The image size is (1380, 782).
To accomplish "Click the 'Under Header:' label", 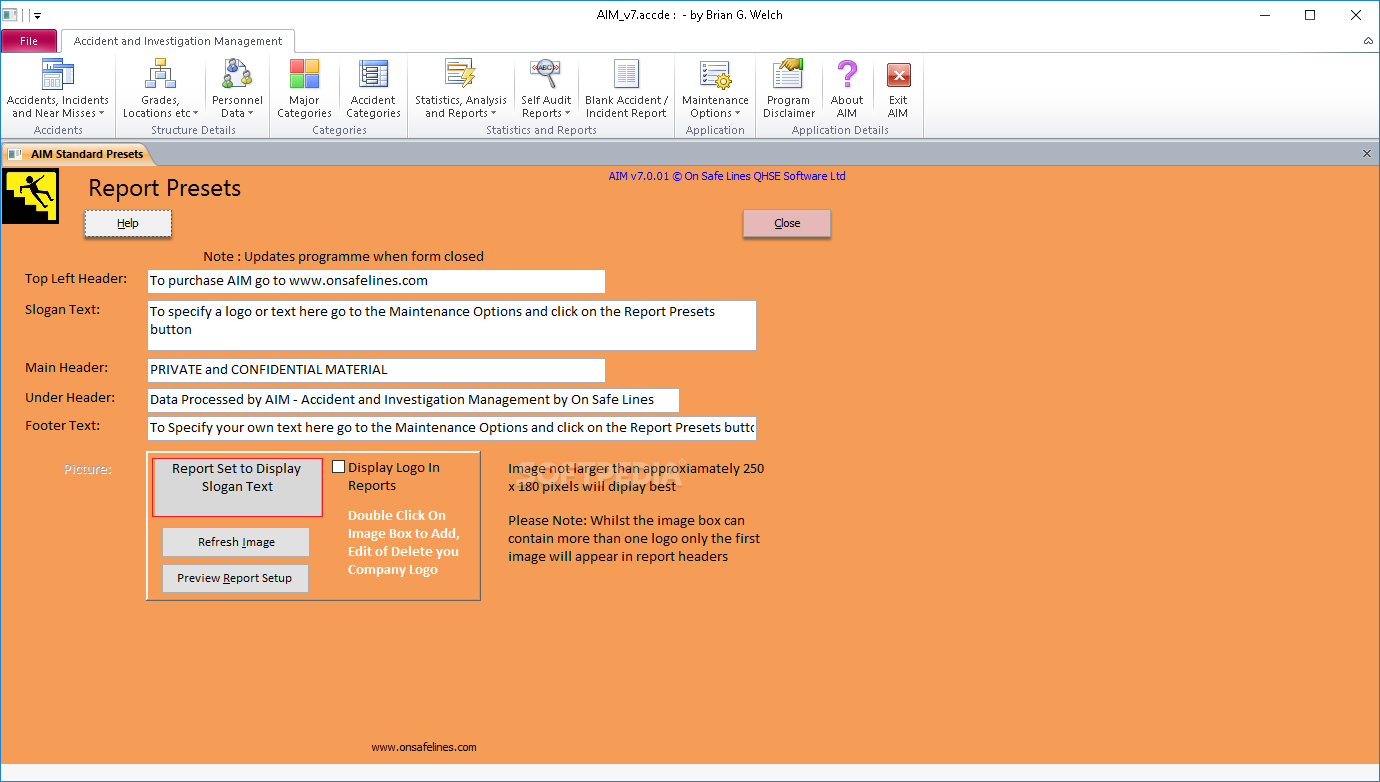I will point(70,398).
